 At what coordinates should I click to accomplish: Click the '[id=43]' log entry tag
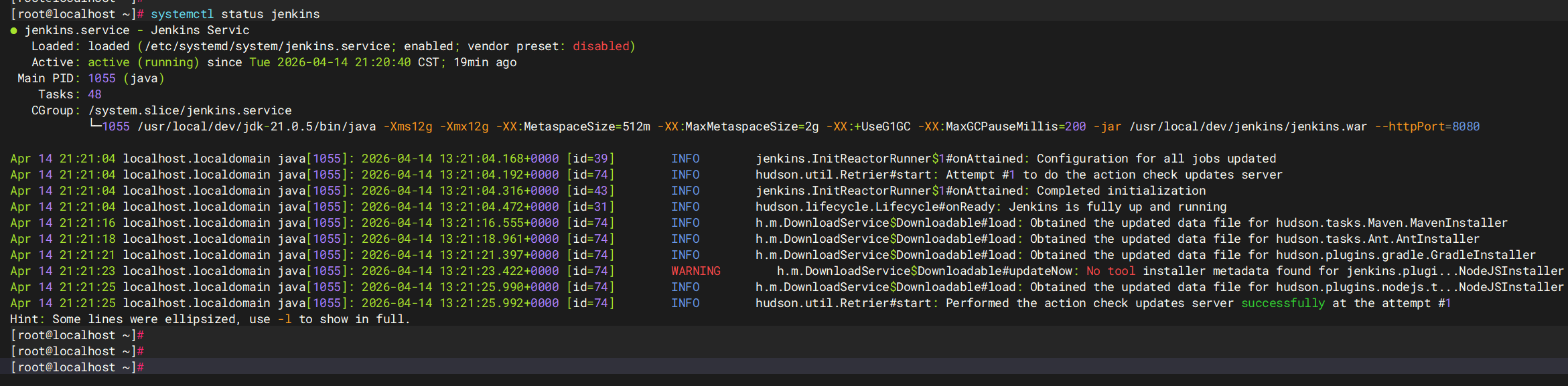[590, 191]
